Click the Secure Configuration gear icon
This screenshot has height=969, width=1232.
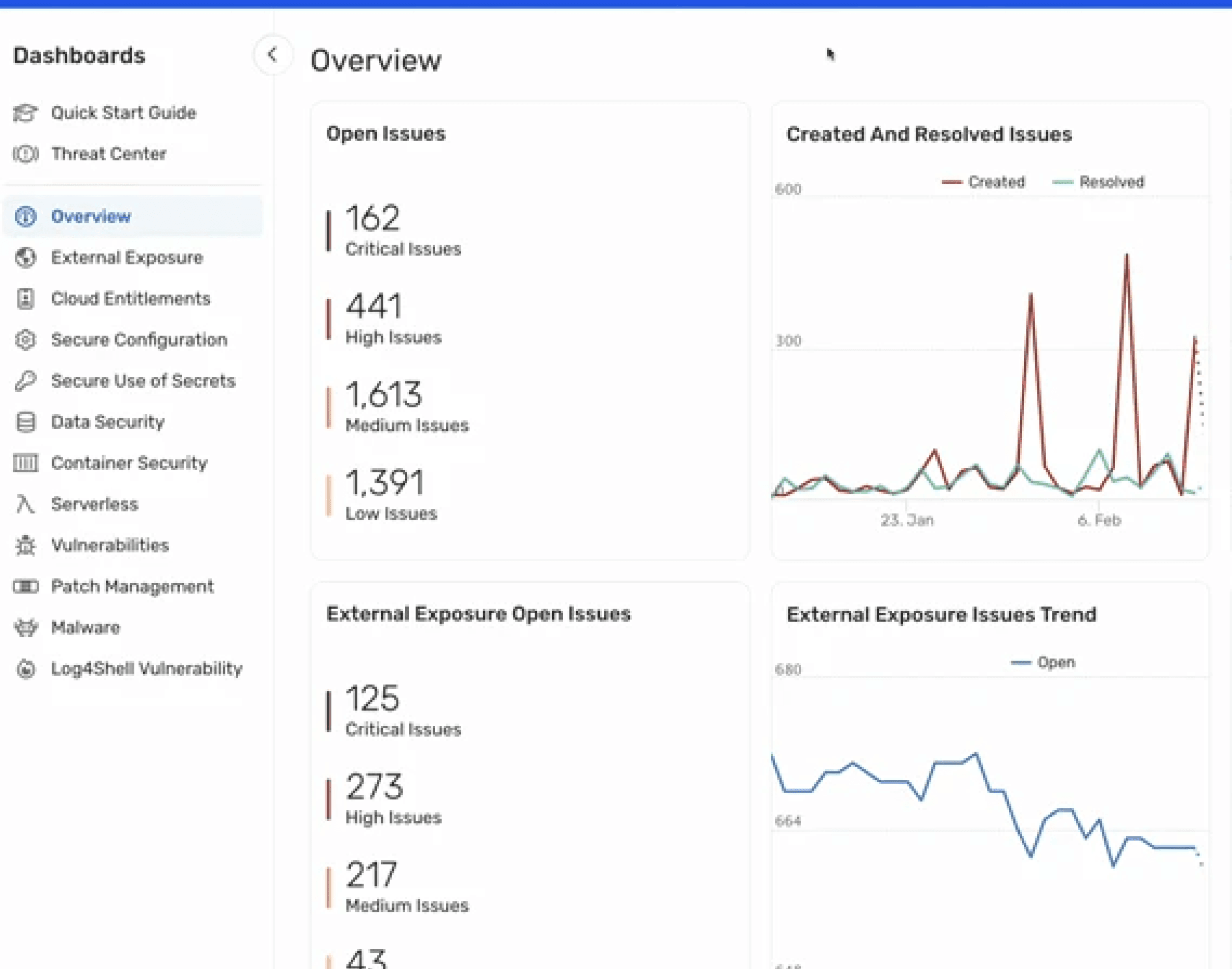26,340
